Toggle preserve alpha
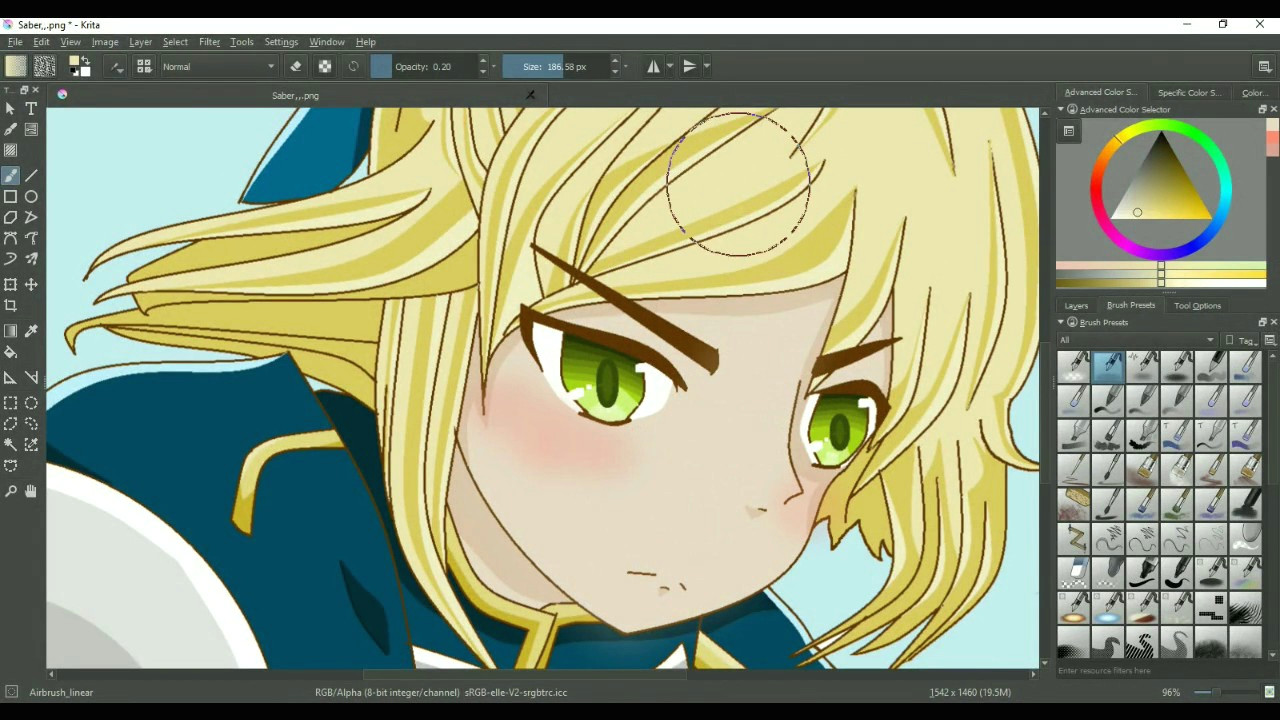1280x720 pixels. coord(325,66)
